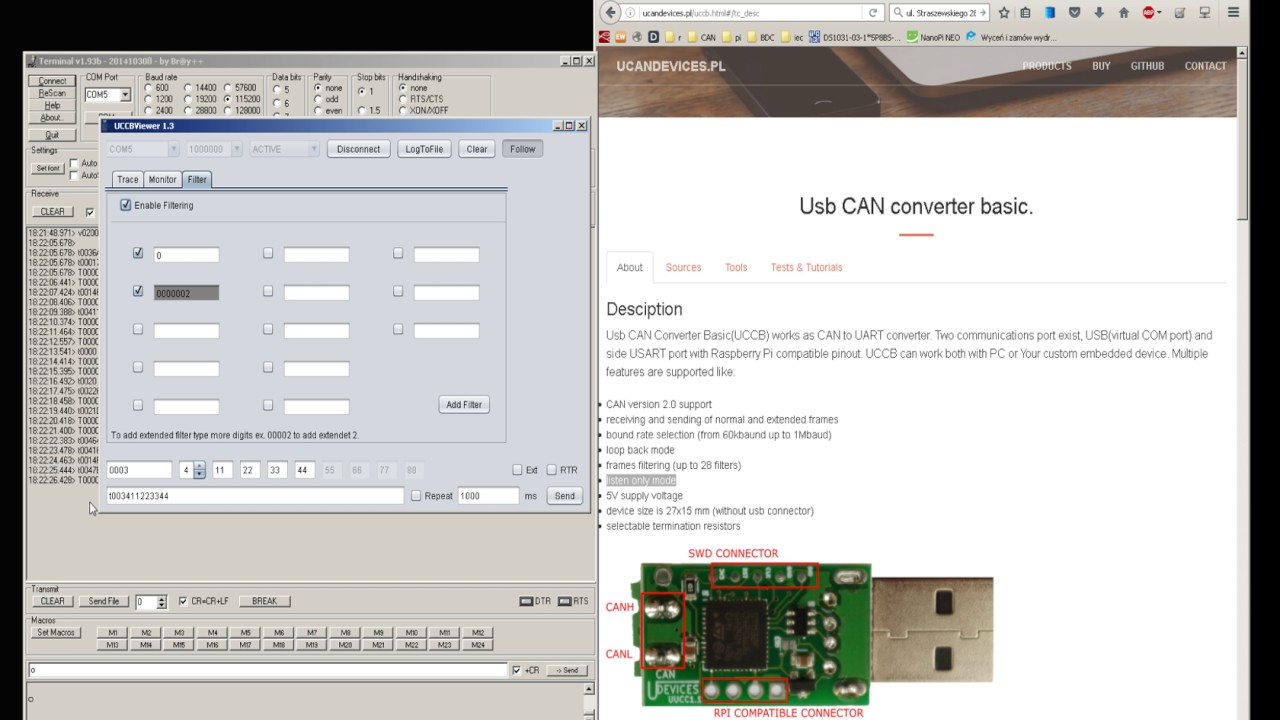Open the 1000000 baud dropdown in UCCBViewer

tap(236, 149)
